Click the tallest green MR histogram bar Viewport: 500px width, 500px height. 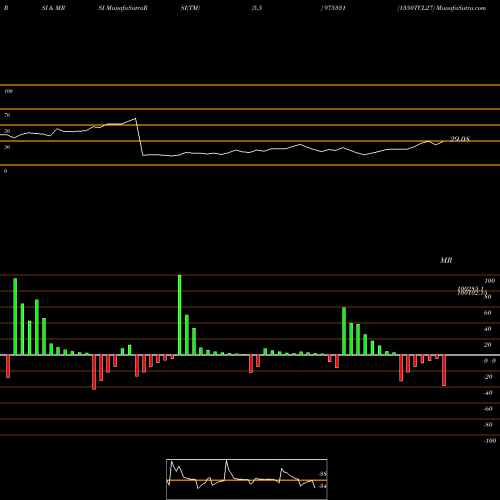pyautogui.click(x=180, y=315)
